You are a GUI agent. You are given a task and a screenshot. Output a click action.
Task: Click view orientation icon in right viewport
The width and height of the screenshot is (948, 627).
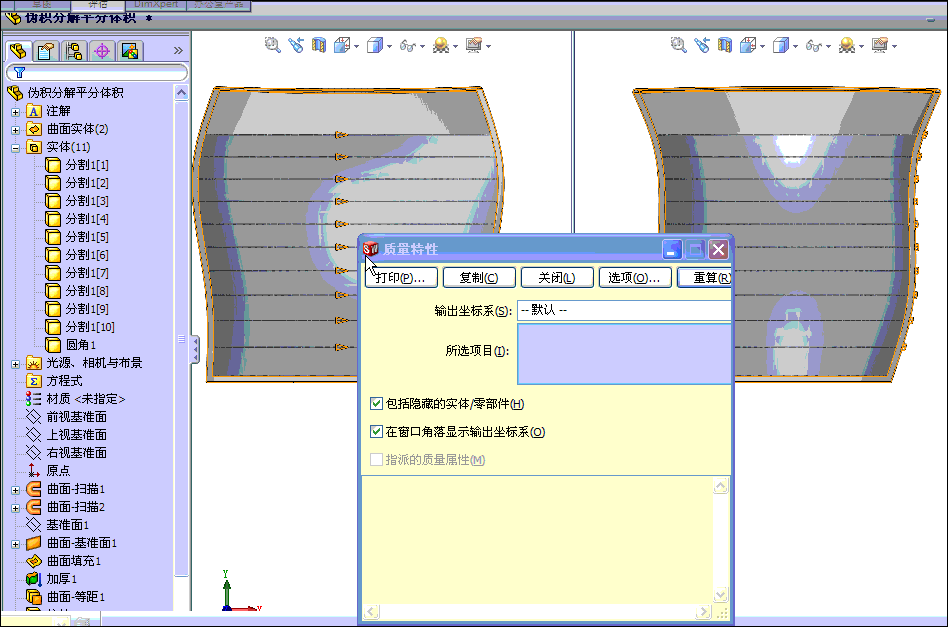click(748, 45)
